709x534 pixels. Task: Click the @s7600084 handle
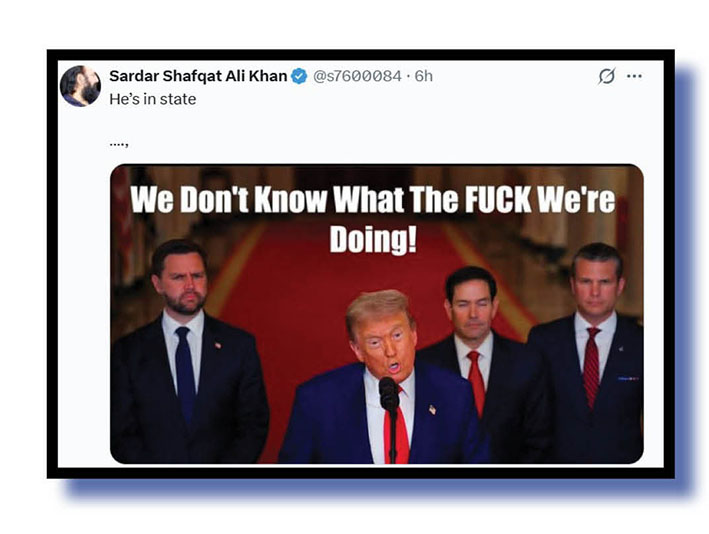(x=359, y=76)
